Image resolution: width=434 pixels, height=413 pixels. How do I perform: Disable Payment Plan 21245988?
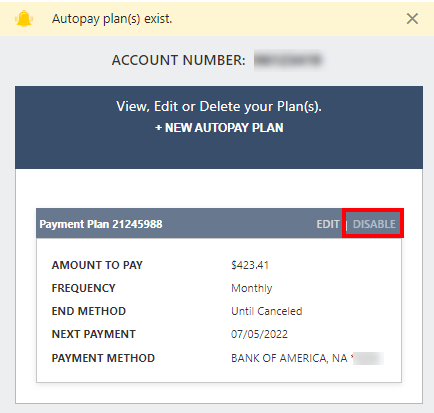click(374, 224)
